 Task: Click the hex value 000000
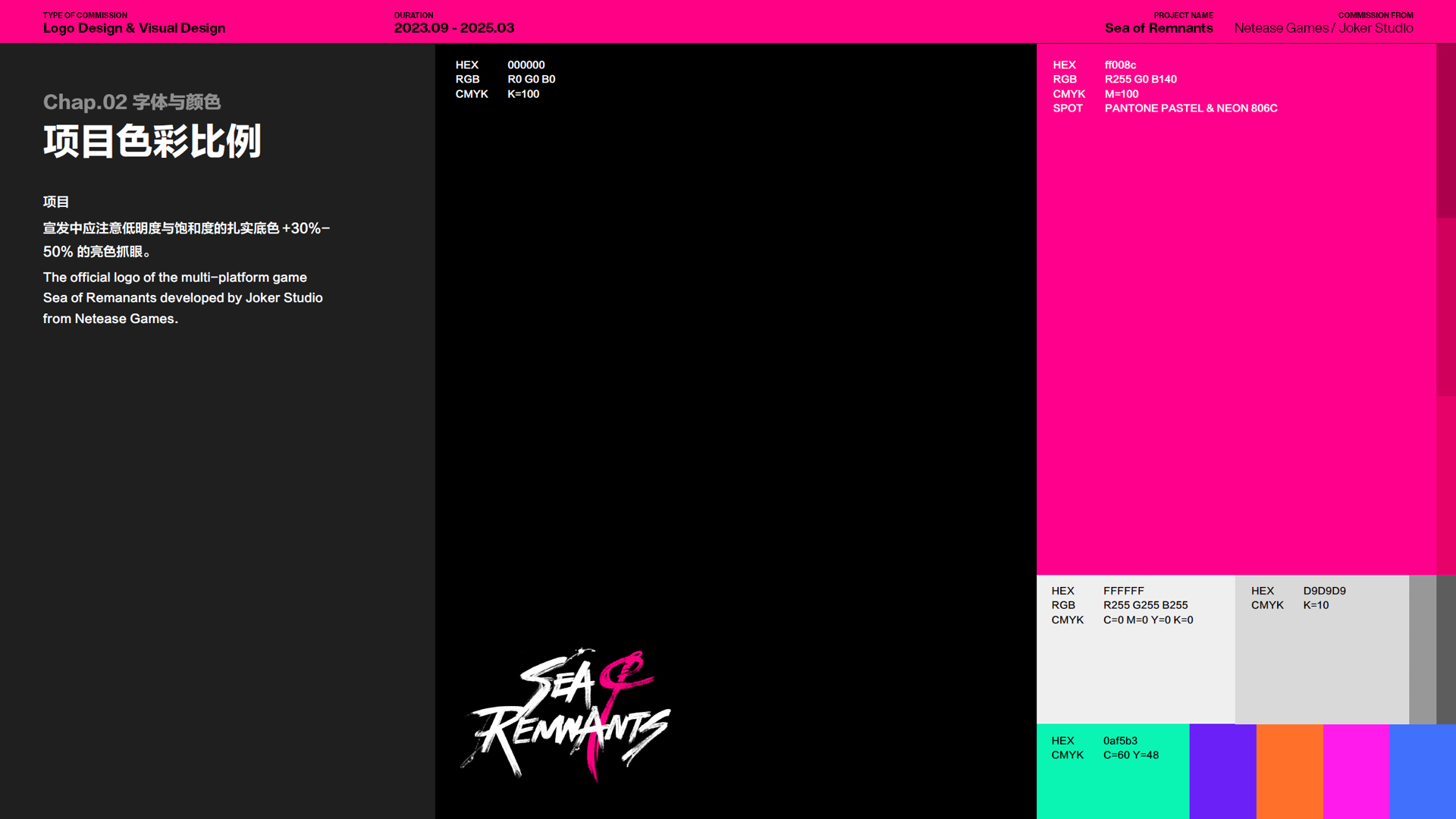(x=526, y=65)
